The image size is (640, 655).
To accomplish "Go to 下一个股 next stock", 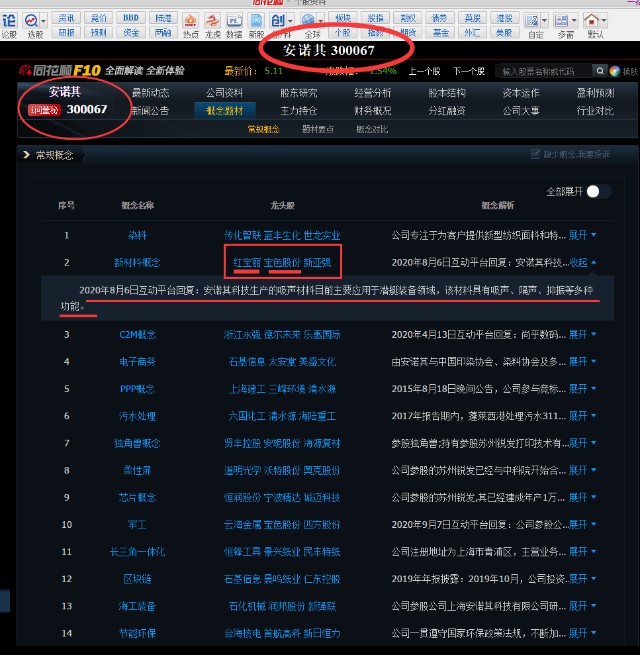I will 469,71.
